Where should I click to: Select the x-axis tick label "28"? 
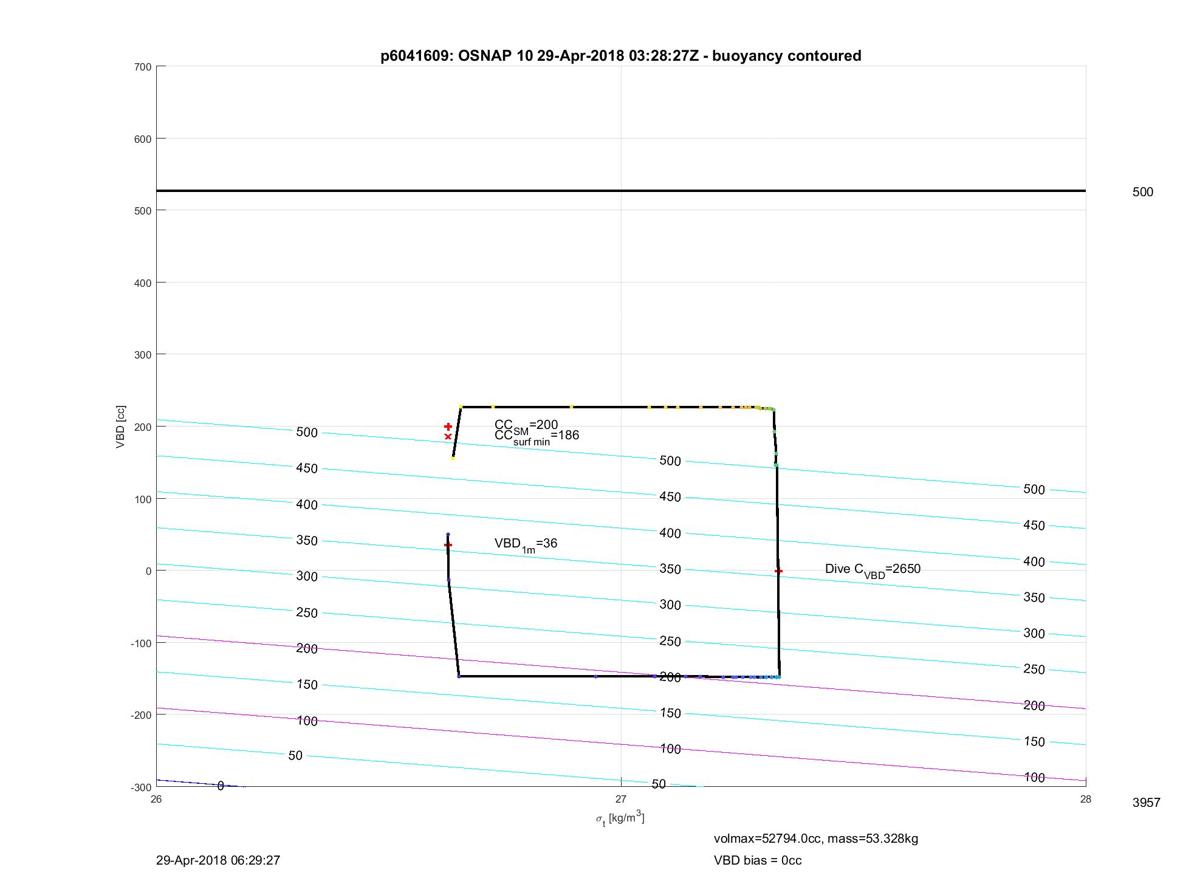pos(1086,799)
